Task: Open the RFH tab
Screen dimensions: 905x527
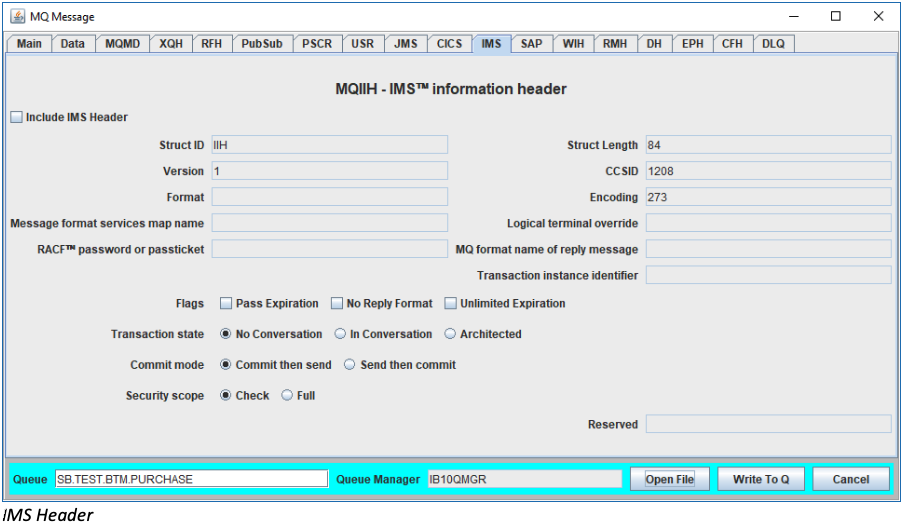Action: [211, 44]
